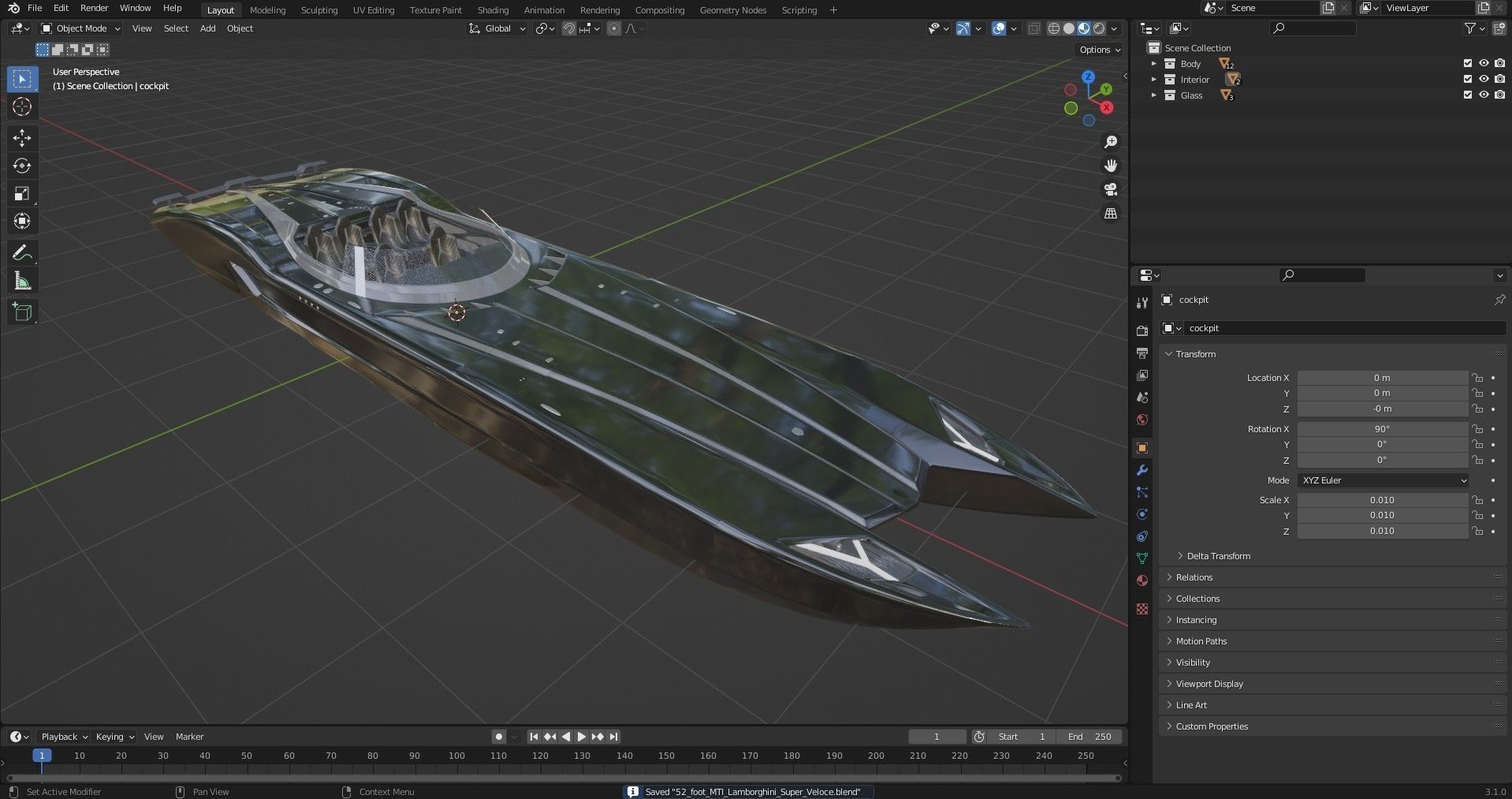The image size is (1512, 799).
Task: Select the Scale tool
Action: [22, 193]
